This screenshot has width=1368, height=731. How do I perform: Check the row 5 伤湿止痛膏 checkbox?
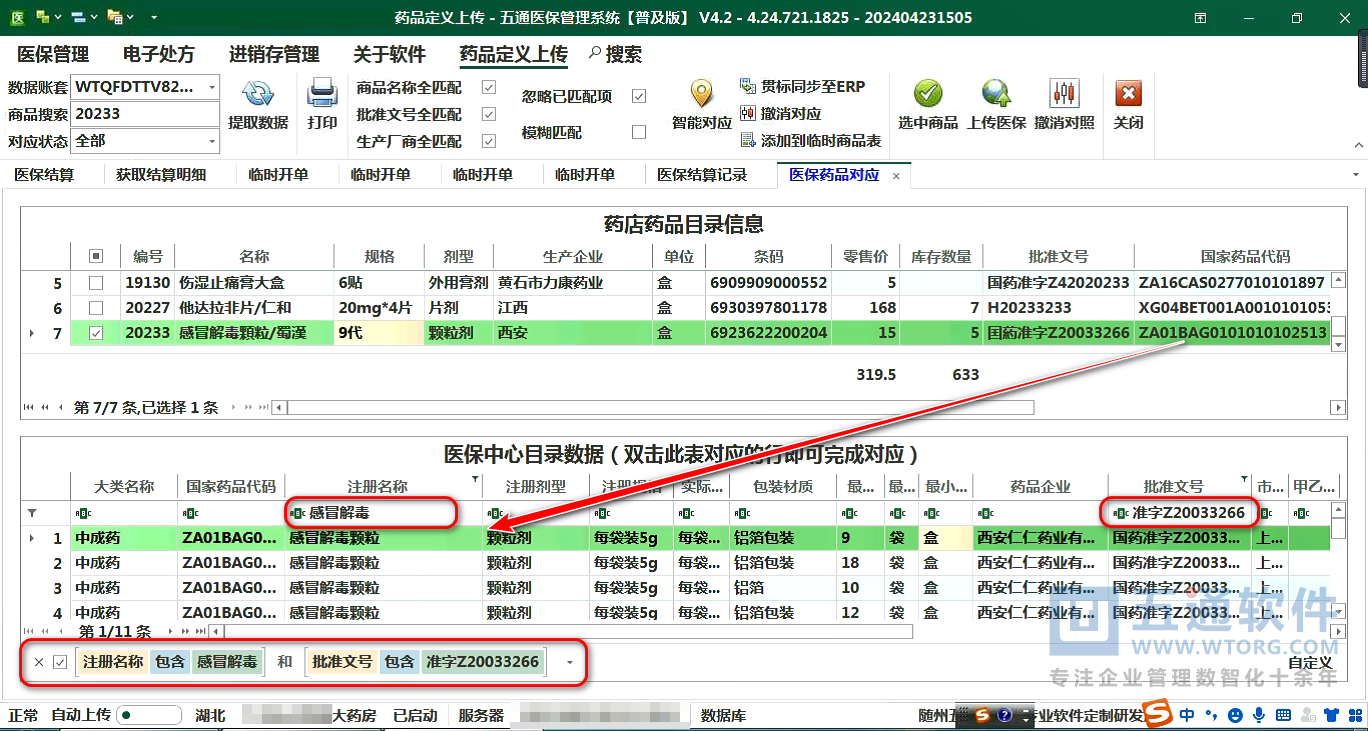[x=96, y=283]
